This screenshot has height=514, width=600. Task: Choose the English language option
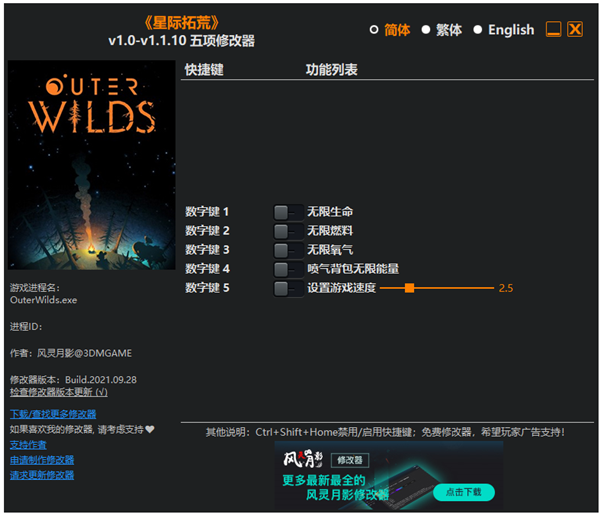(478, 30)
